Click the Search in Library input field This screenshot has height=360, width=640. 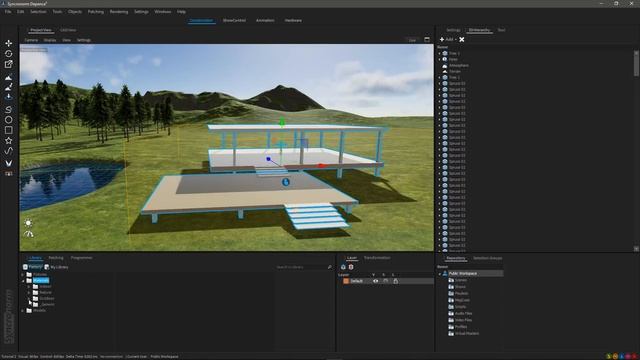301,267
